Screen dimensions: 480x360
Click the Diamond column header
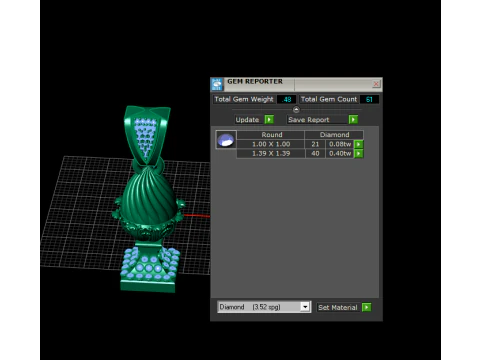334,135
